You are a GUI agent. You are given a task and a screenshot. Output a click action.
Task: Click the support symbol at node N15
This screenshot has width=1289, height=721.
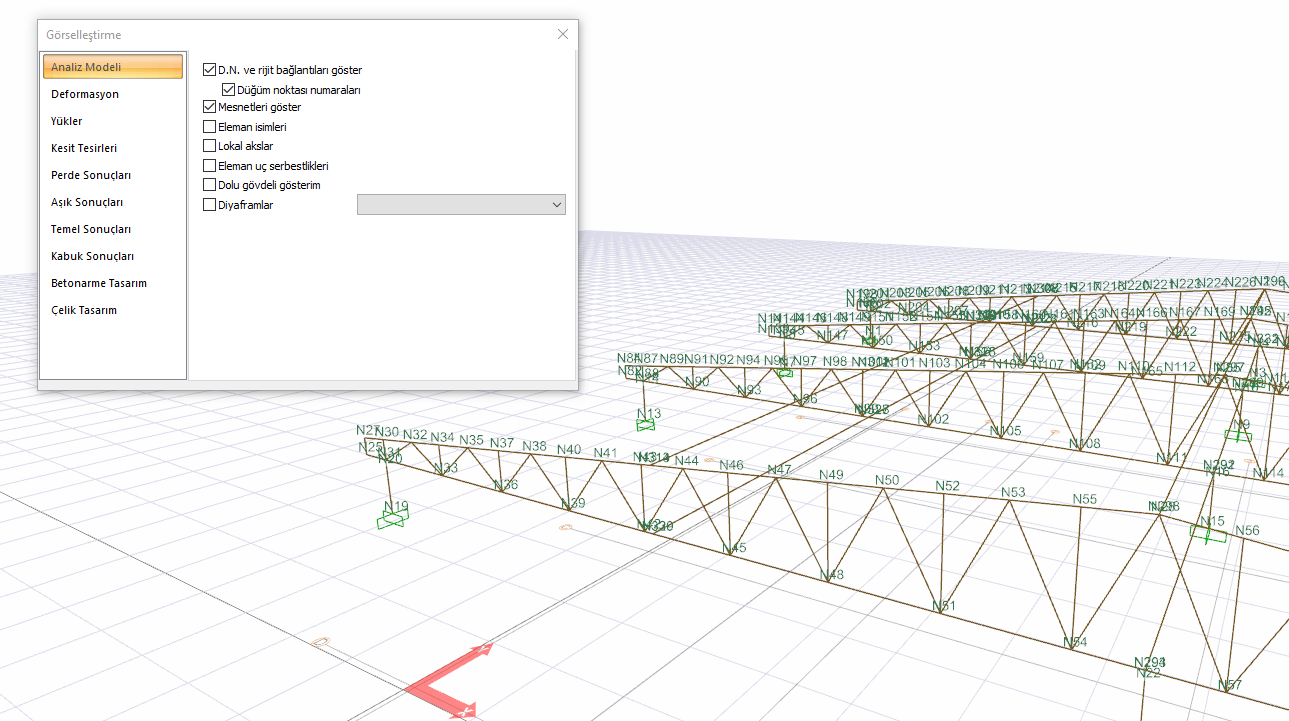pyautogui.click(x=1208, y=534)
